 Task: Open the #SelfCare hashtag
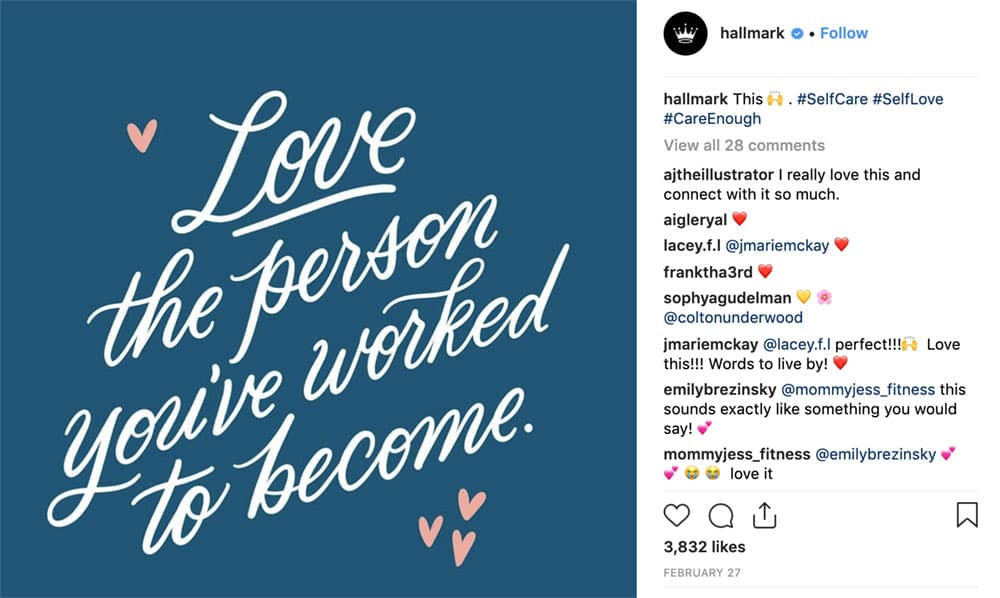832,99
